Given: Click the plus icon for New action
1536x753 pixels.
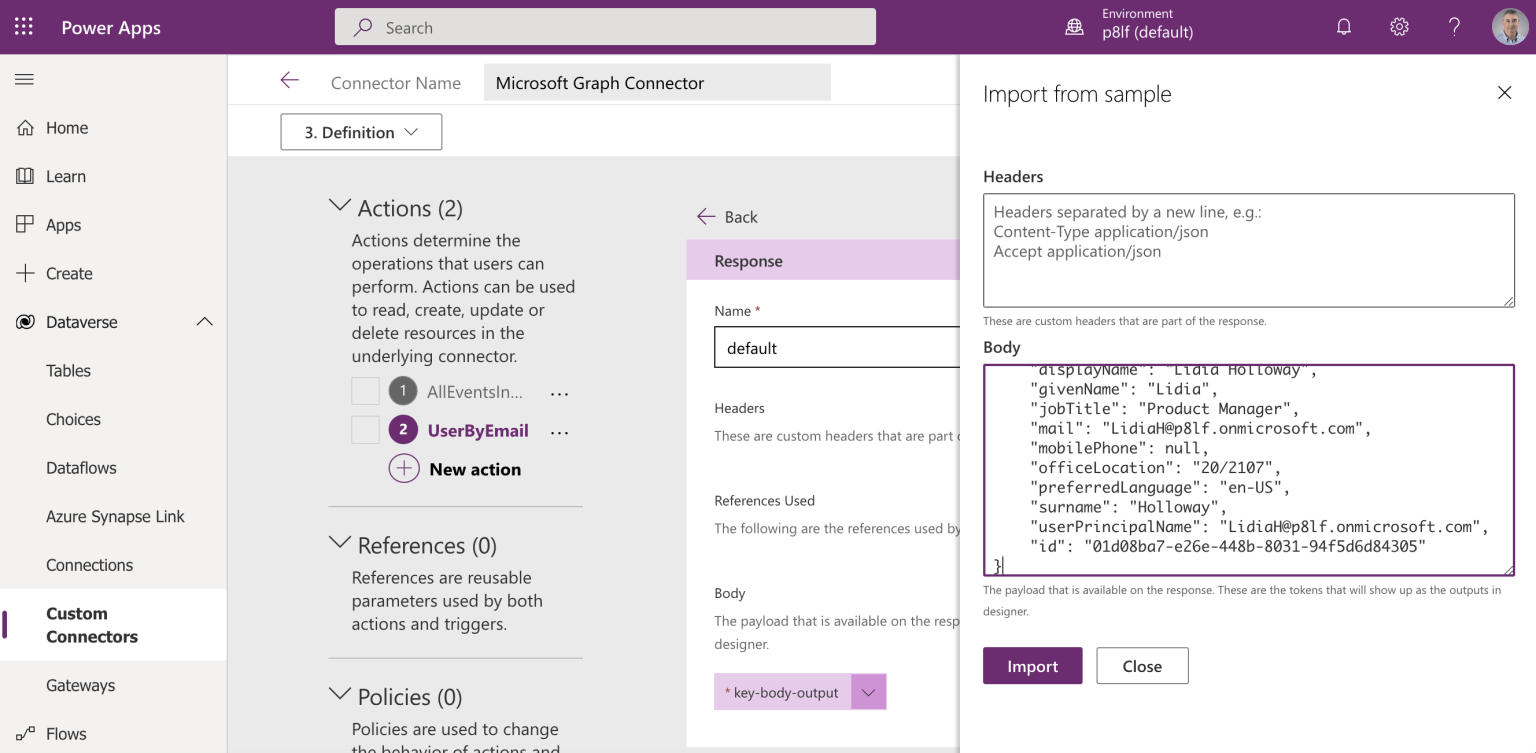Looking at the screenshot, I should click(404, 469).
